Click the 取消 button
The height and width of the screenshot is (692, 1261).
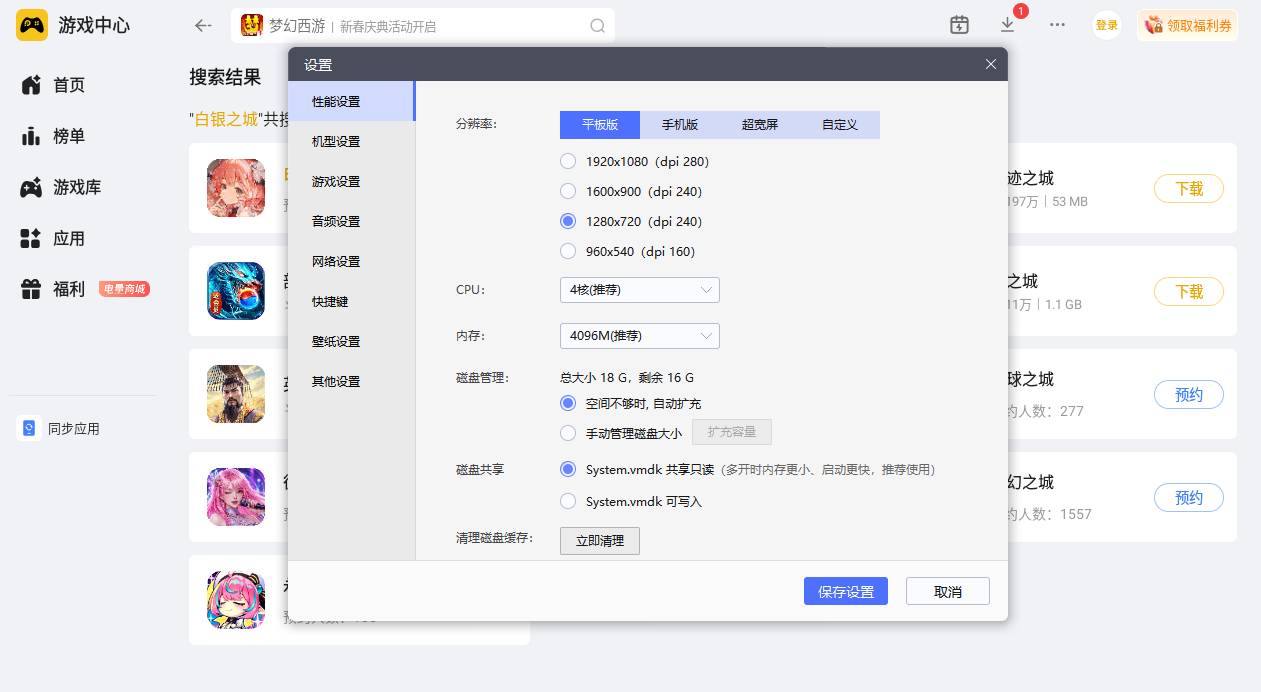(948, 591)
